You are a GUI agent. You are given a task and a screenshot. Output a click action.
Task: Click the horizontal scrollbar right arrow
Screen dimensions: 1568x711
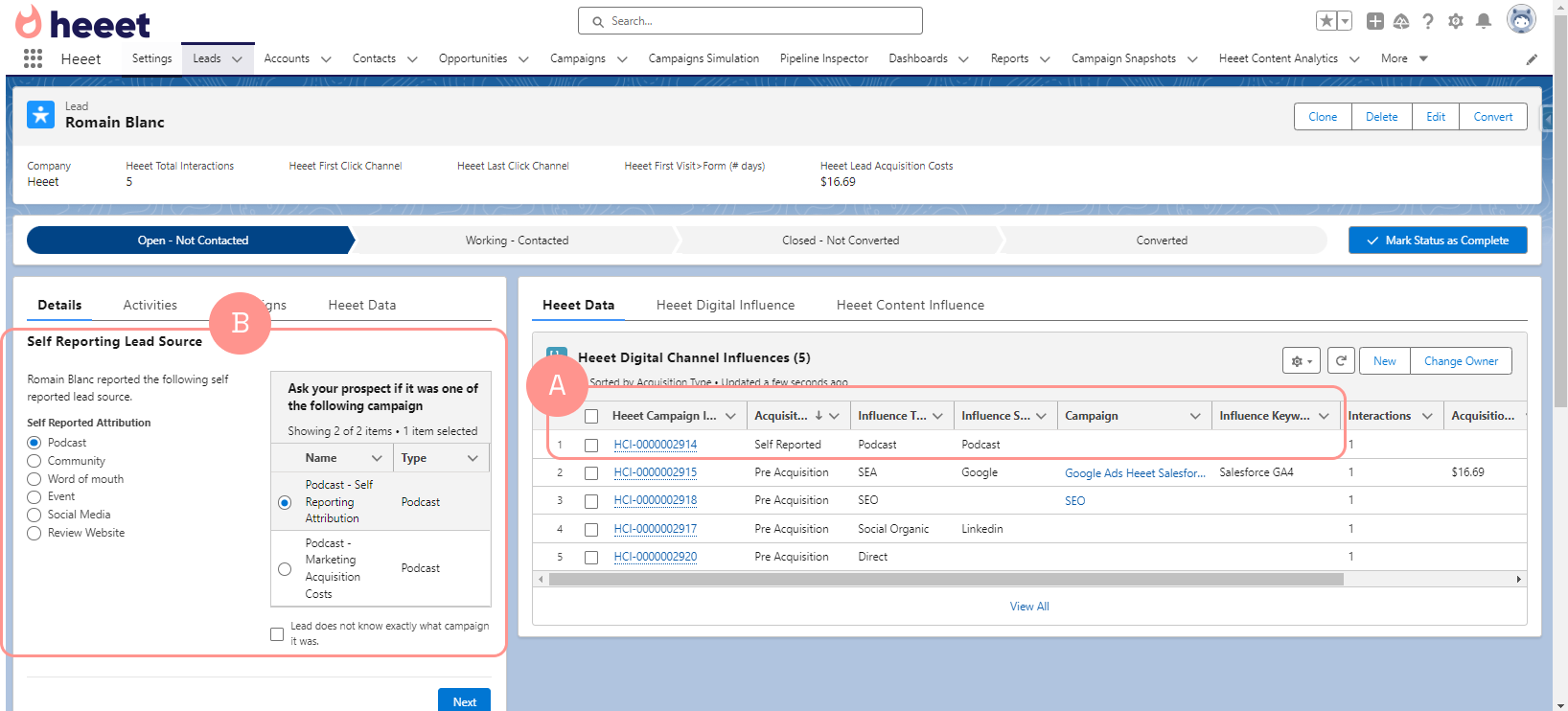1518,580
